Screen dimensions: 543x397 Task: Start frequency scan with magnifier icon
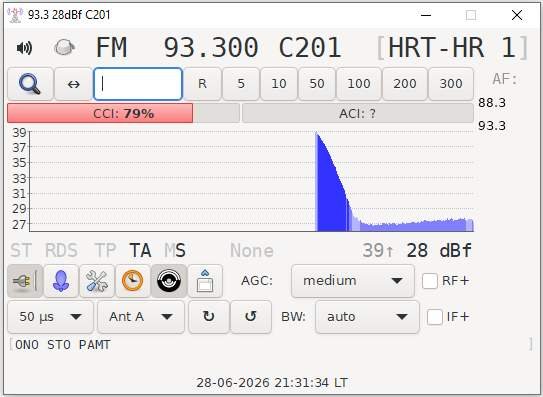coord(30,84)
